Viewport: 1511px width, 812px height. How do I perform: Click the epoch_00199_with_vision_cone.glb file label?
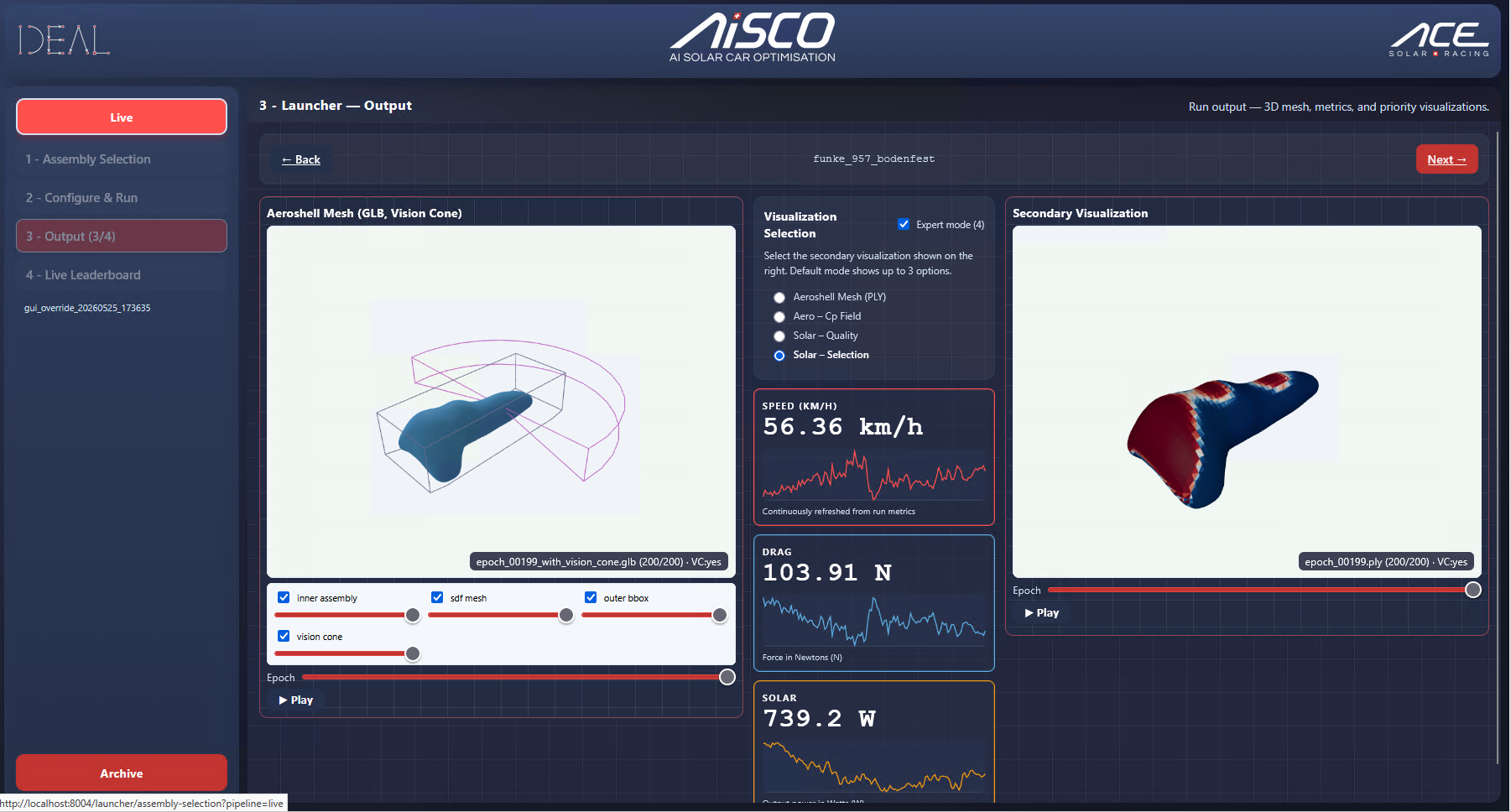point(598,562)
